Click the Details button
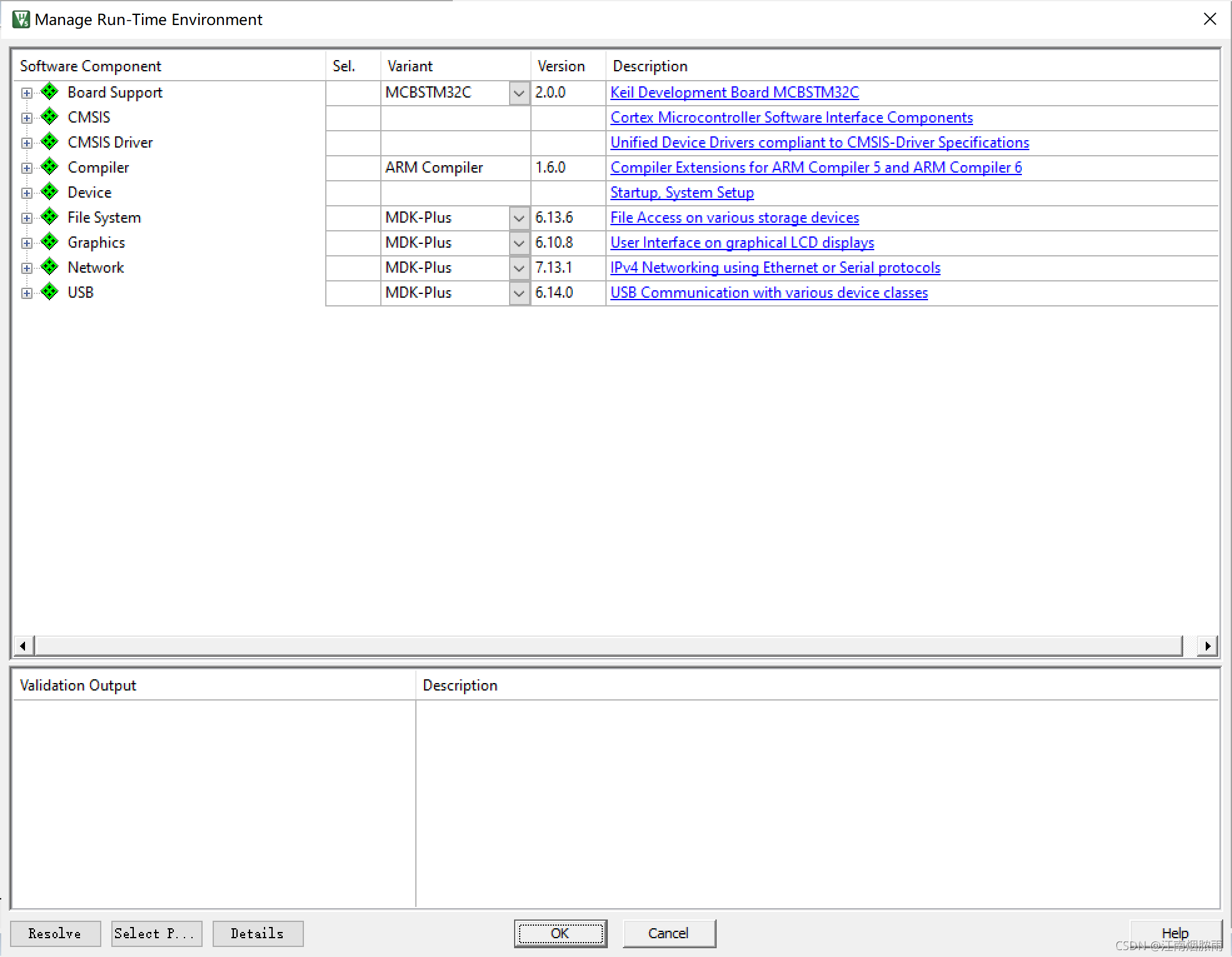This screenshot has width=1232, height=957. point(258,933)
